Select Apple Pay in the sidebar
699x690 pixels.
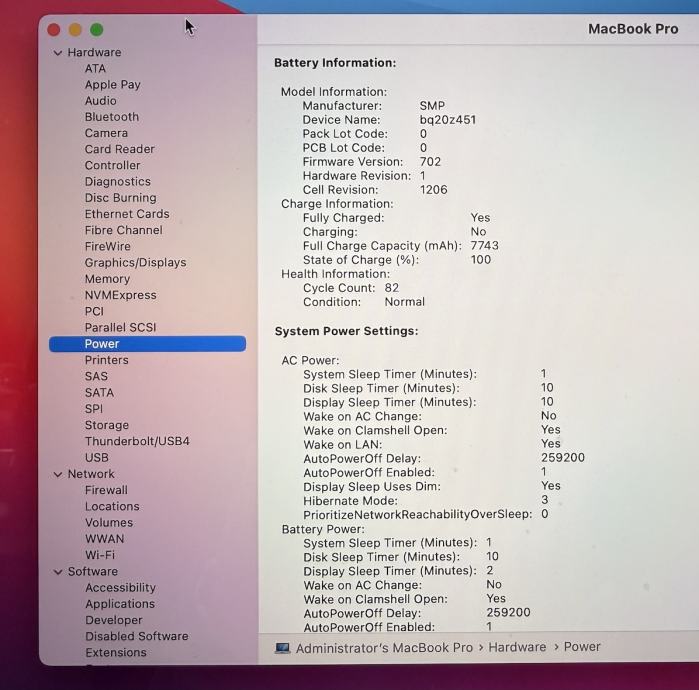(x=113, y=85)
